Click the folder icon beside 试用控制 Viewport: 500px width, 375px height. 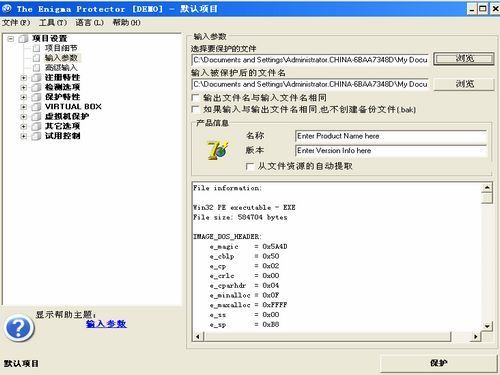tap(36, 136)
